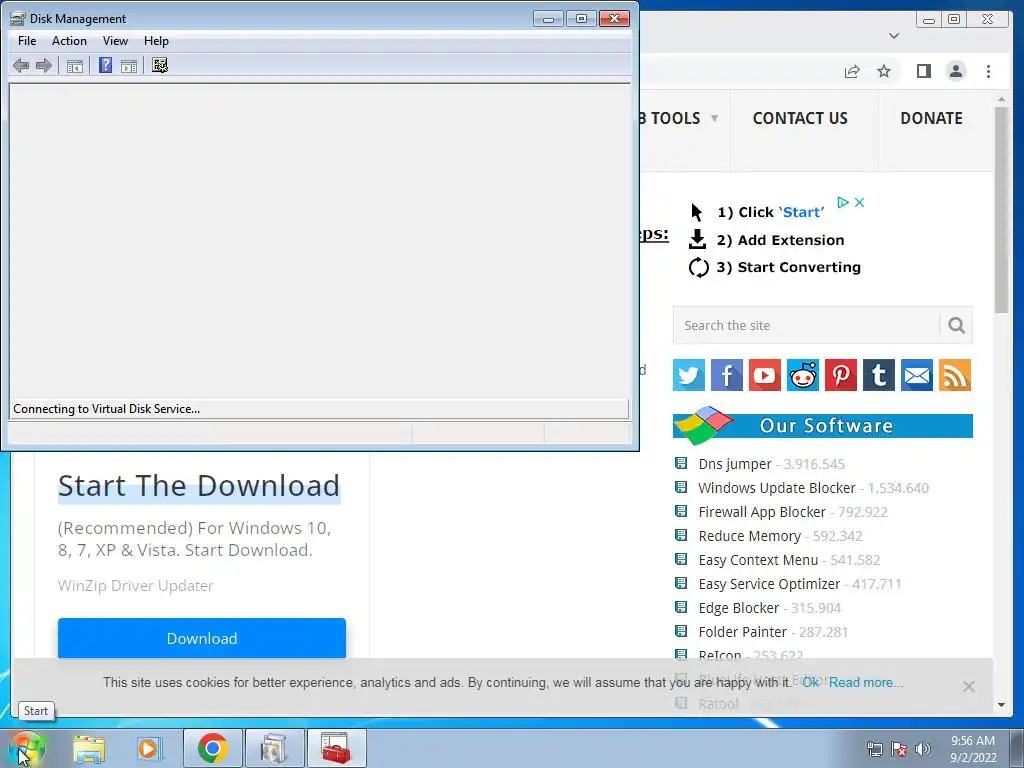Viewport: 1024px width, 768px height.
Task: Open the Dns Jumper software link
Action: [x=735, y=464]
